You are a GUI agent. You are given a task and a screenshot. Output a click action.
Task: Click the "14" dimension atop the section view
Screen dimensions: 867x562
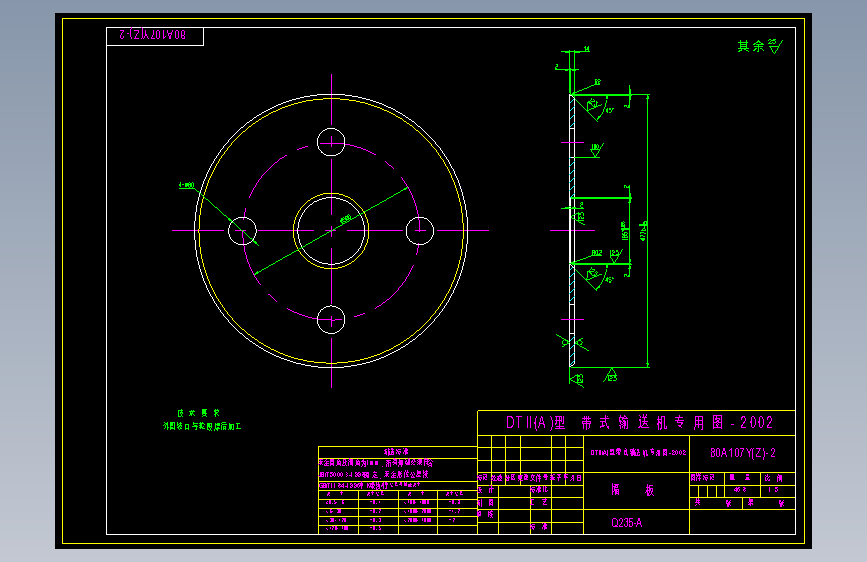587,49
